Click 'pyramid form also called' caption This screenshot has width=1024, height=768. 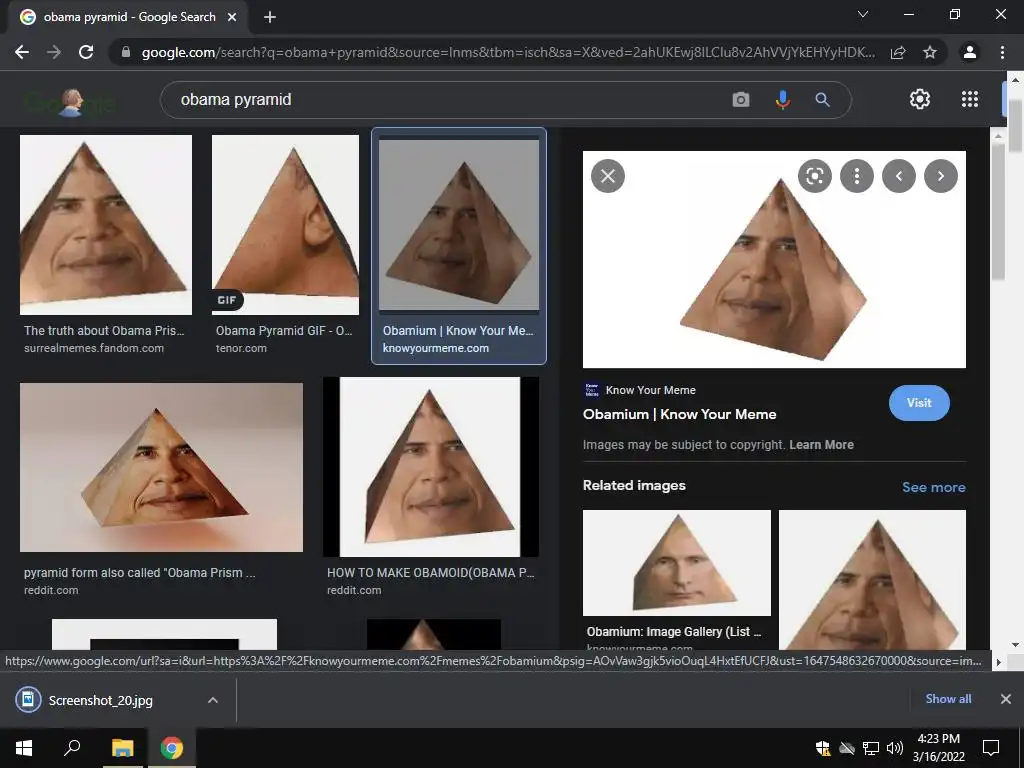pyautogui.click(x=140, y=573)
